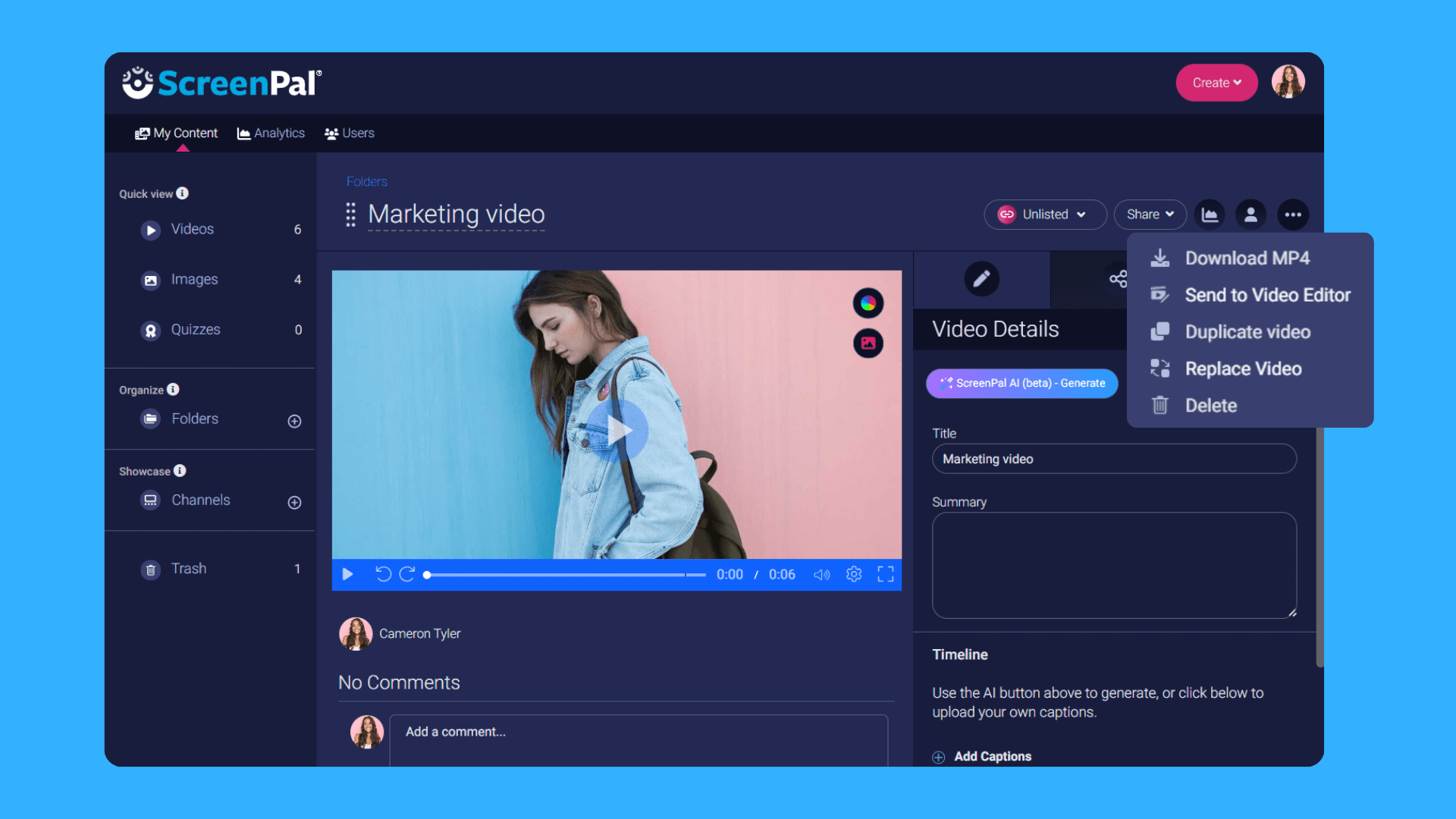The width and height of the screenshot is (1456, 819).
Task: Click the drag handle beside Marketing video
Action: [x=350, y=215]
